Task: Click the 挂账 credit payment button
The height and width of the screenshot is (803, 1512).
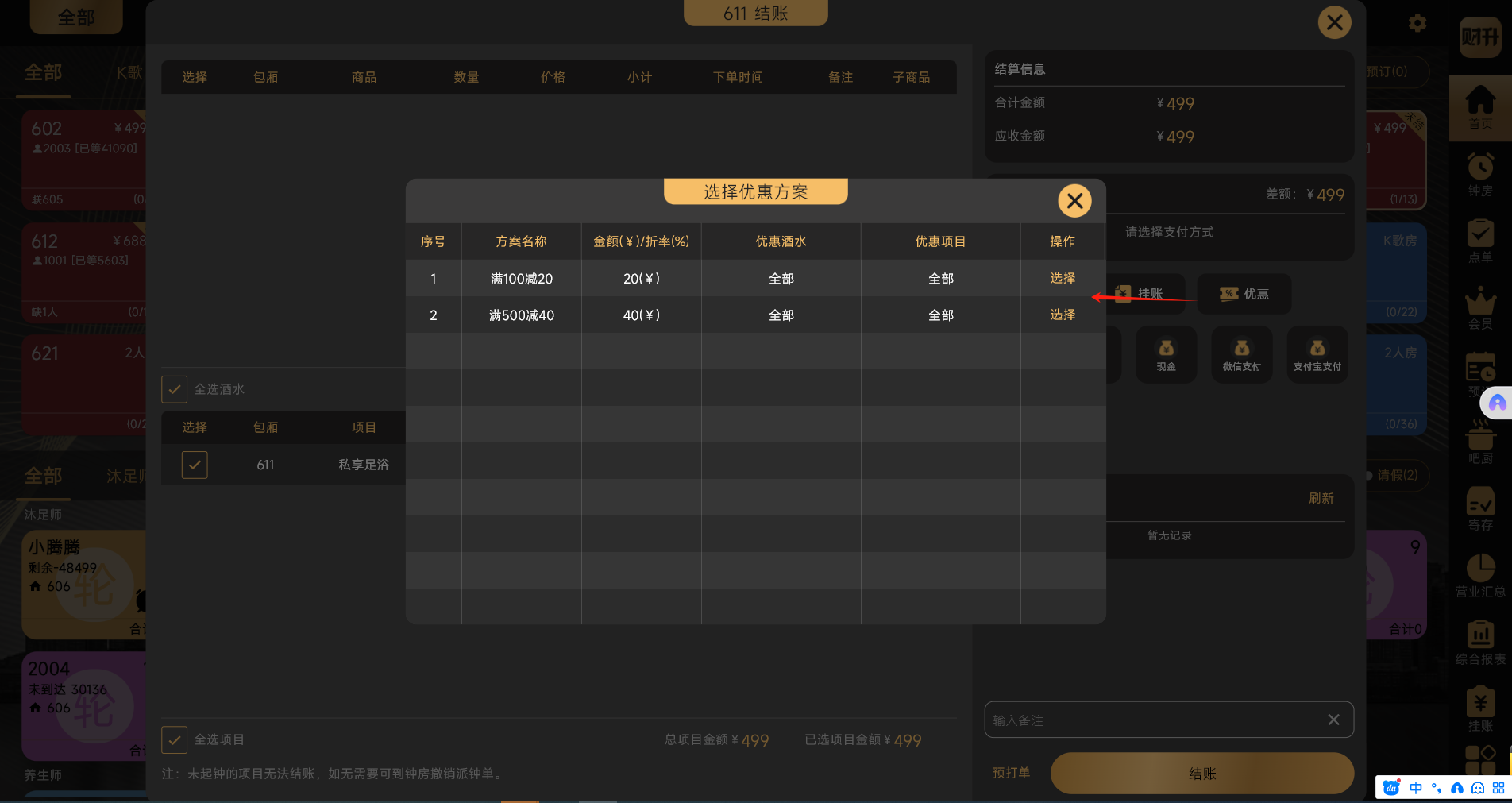Action: tap(1140, 294)
